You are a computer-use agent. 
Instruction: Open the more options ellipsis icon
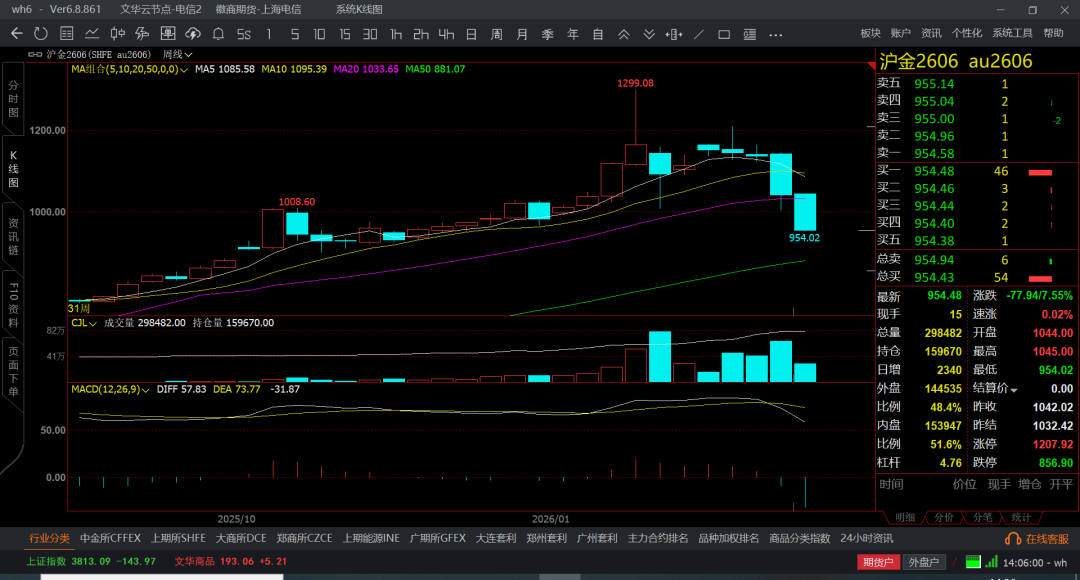tap(776, 34)
